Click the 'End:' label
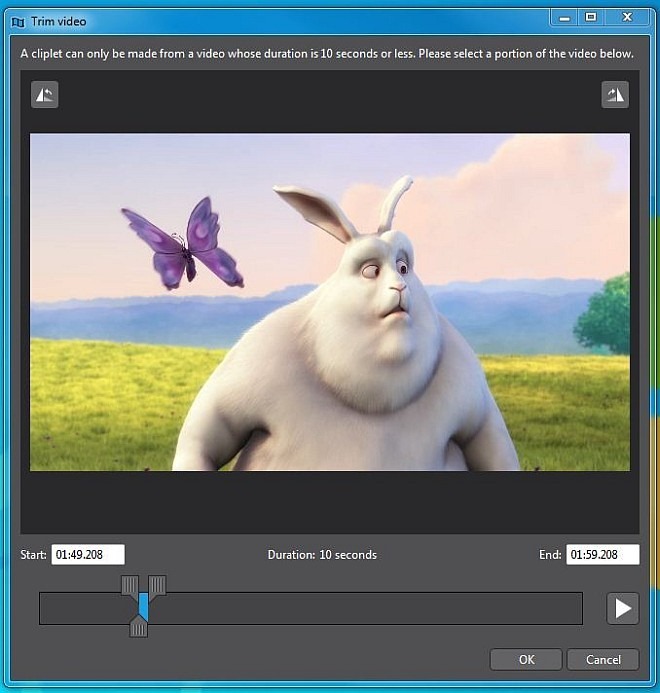 (x=550, y=555)
